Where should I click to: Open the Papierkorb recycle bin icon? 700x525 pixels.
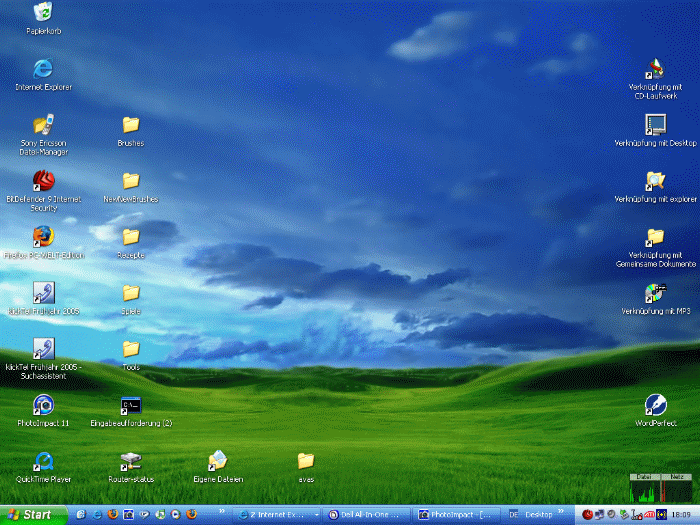(x=43, y=12)
